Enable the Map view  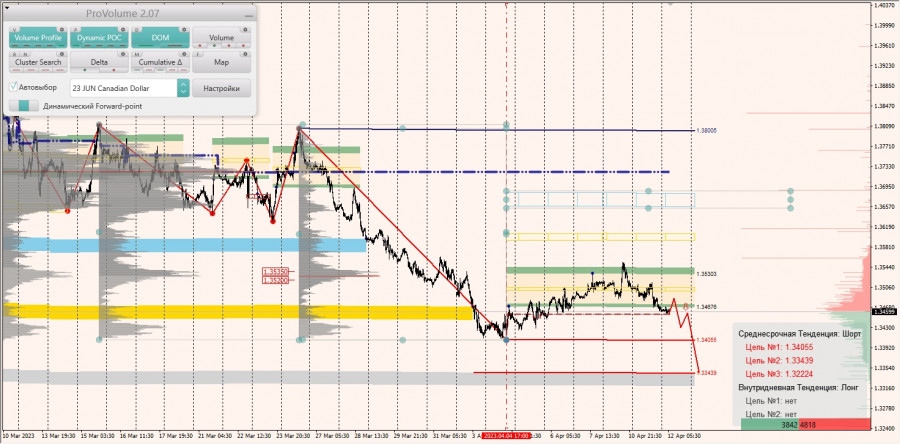click(222, 62)
